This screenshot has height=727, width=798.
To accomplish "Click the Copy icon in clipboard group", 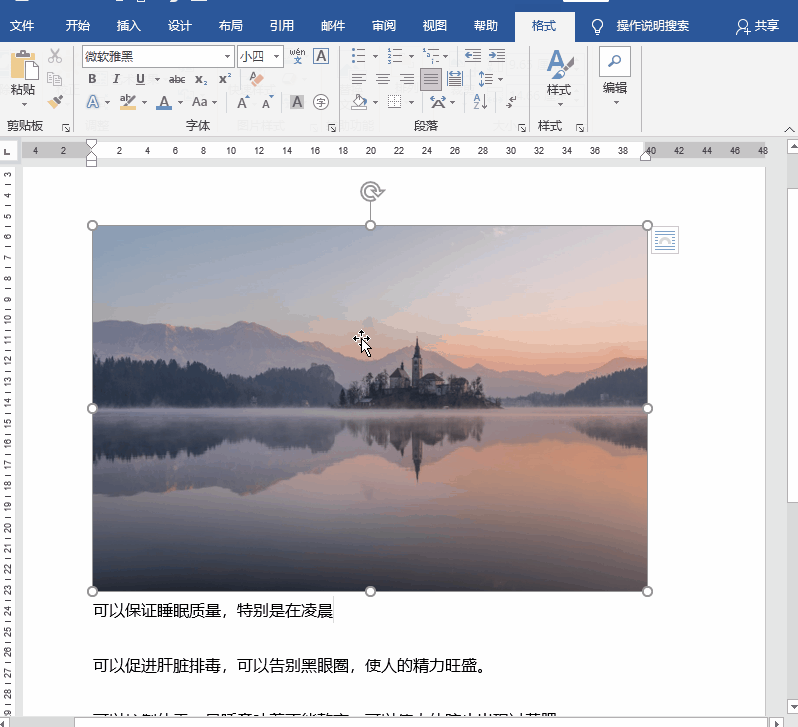I will (x=54, y=78).
